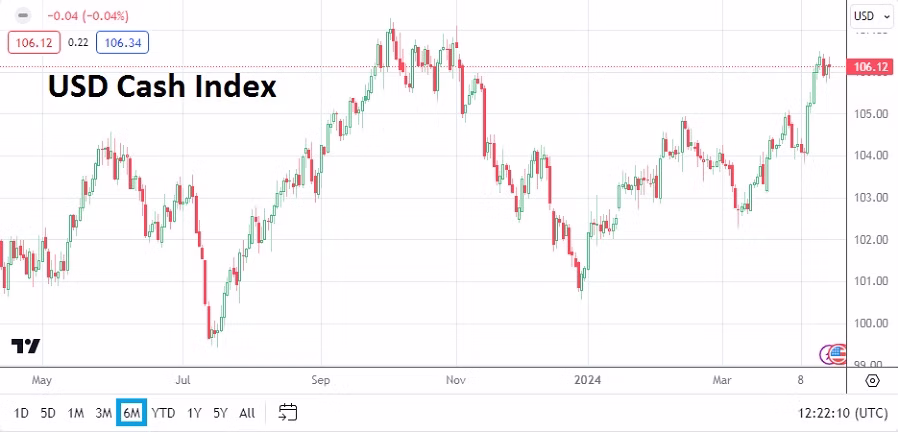898x432 pixels.
Task: Click the TradingView logo on chart
Action: pos(26,346)
